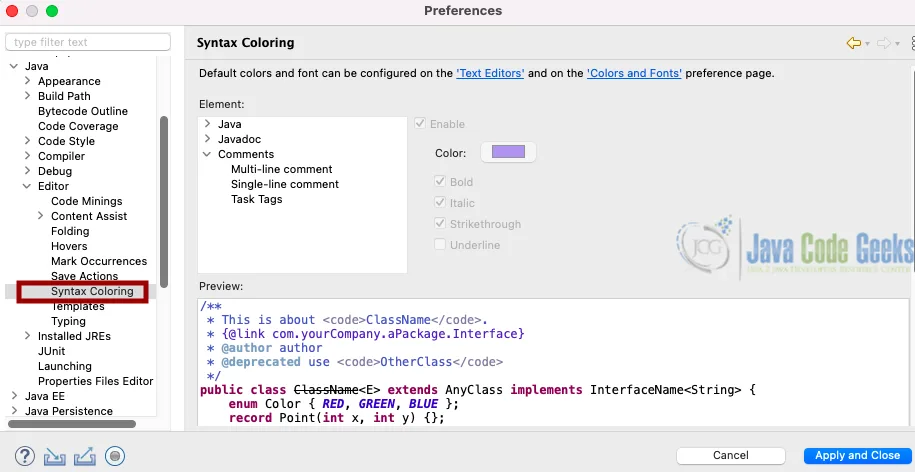
Task: Click the Cancel button
Action: (x=731, y=456)
